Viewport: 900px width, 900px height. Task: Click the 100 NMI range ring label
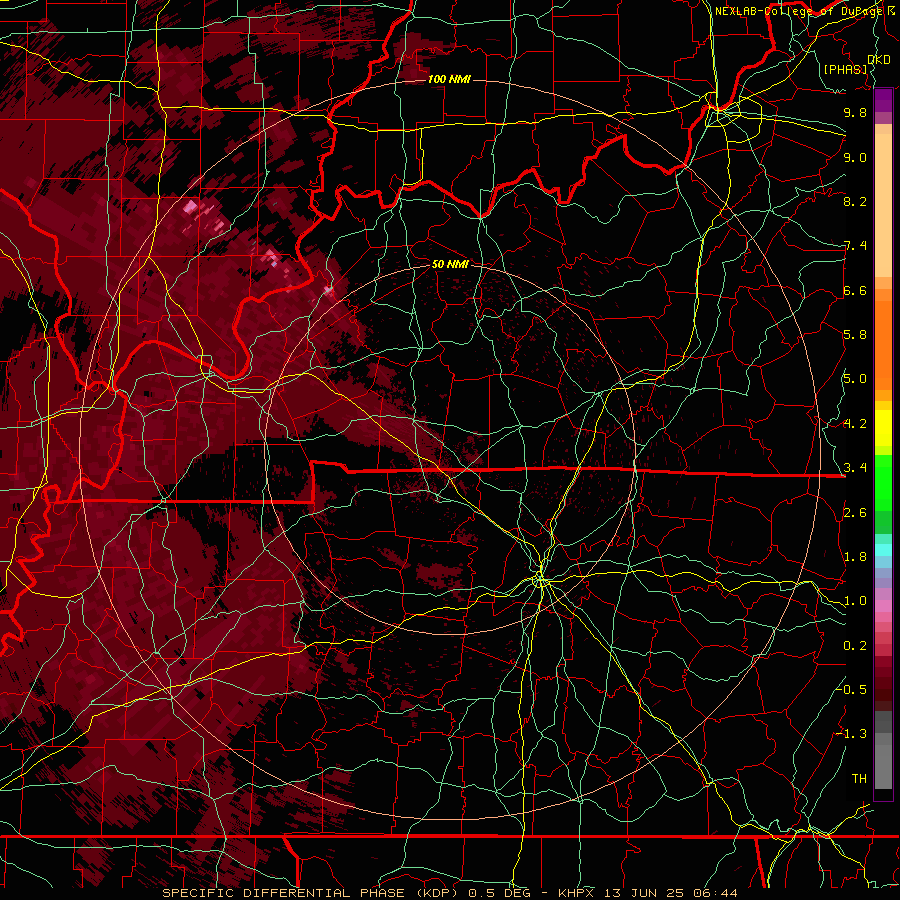click(x=449, y=79)
